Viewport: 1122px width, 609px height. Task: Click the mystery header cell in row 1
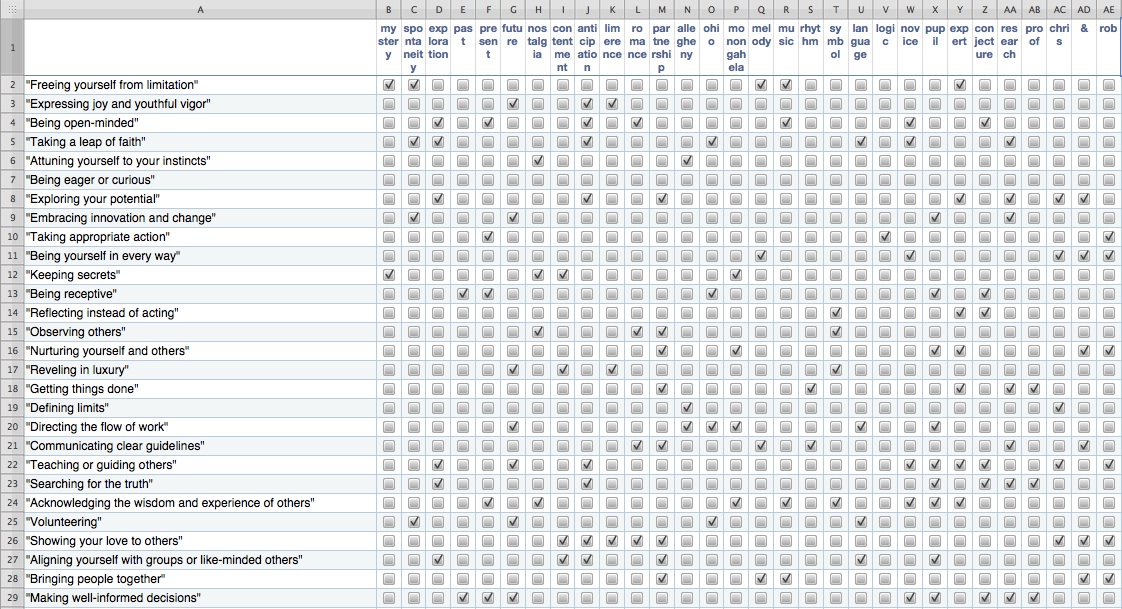(x=388, y=45)
